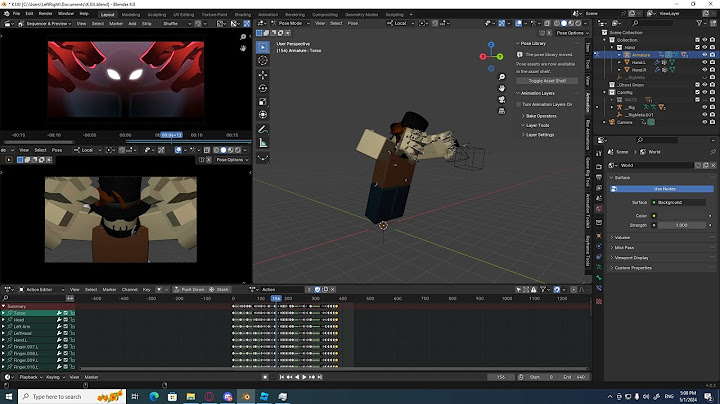
Task: Expand the Layer Settings section
Action: coord(538,135)
